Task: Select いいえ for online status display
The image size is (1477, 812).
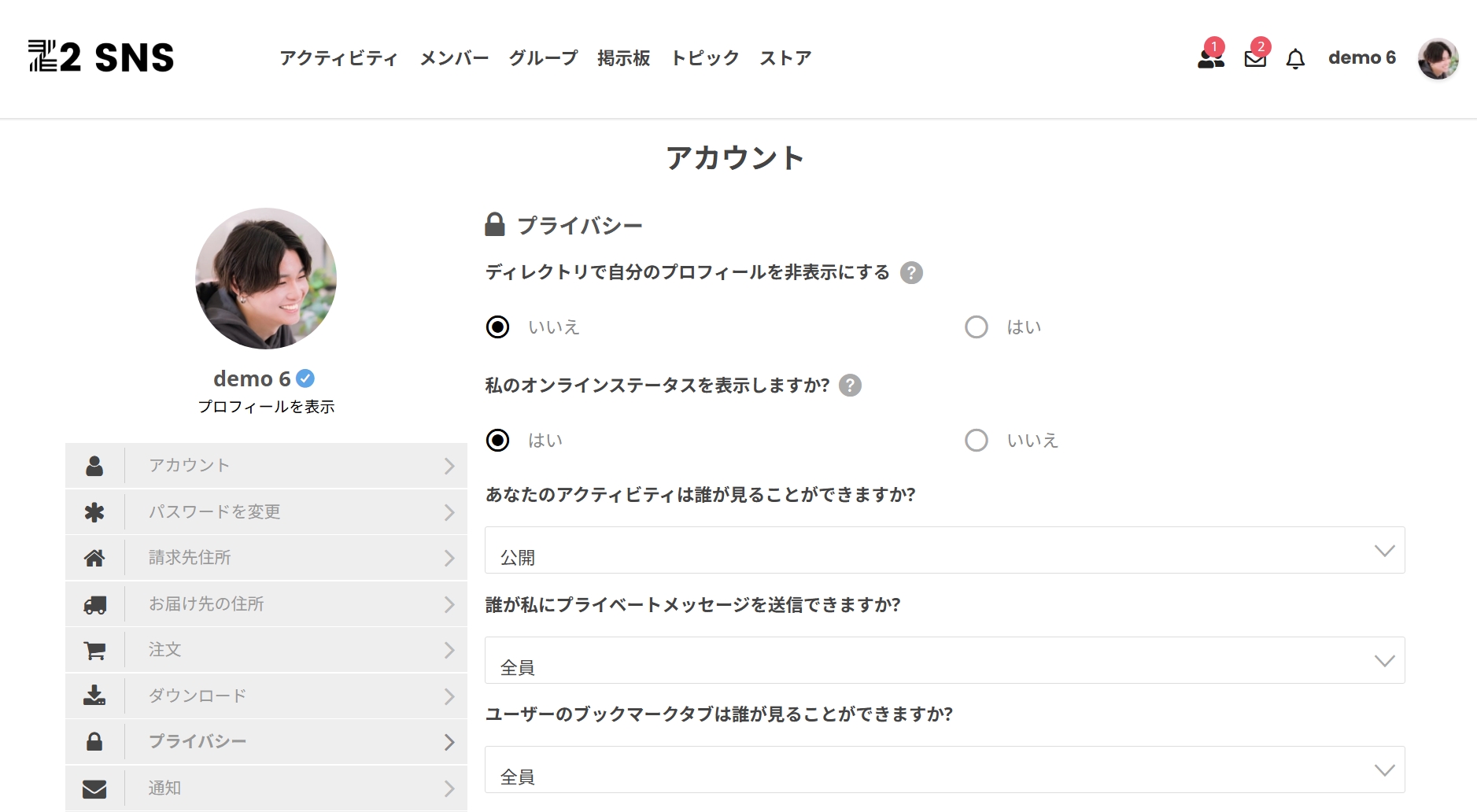Action: 977,441
